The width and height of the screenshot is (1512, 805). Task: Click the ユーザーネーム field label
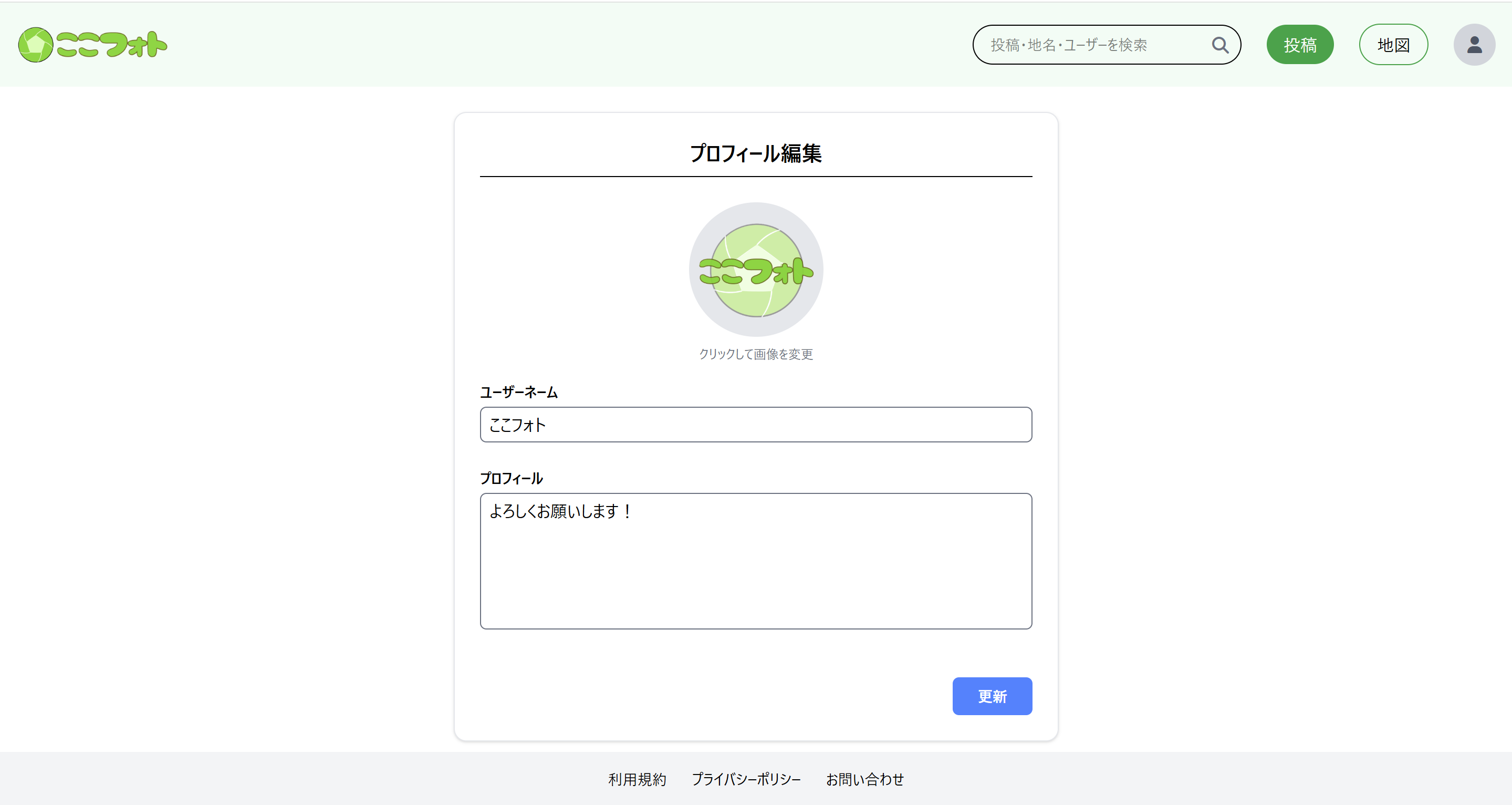click(x=518, y=392)
